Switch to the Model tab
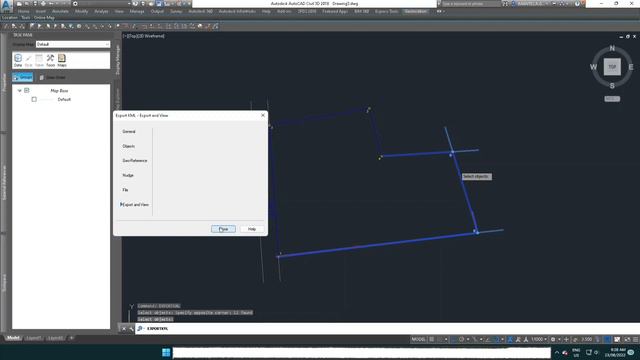The height and width of the screenshot is (360, 640). tap(13, 338)
